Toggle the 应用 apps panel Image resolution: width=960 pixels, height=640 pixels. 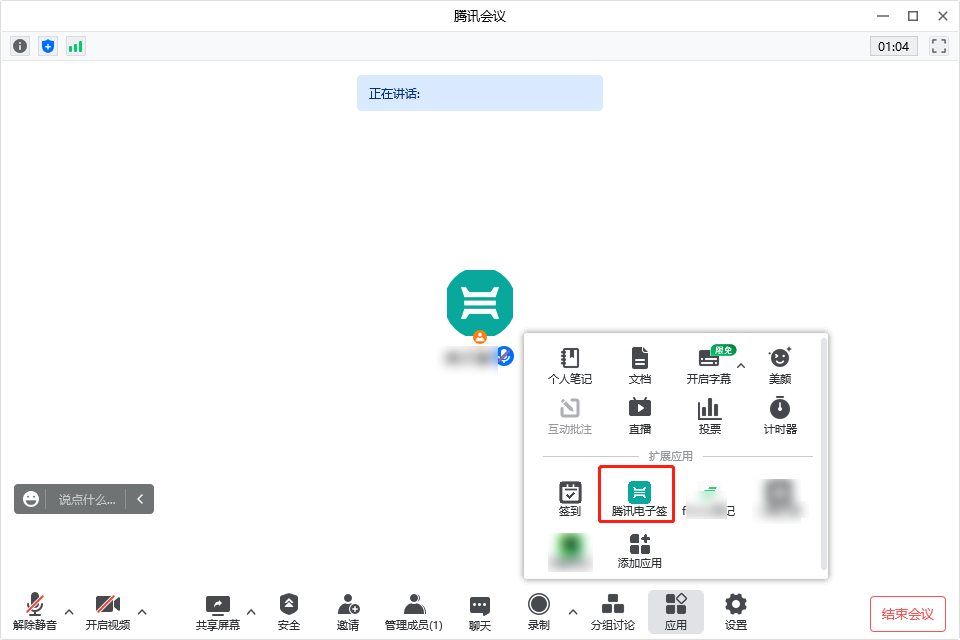coord(676,611)
